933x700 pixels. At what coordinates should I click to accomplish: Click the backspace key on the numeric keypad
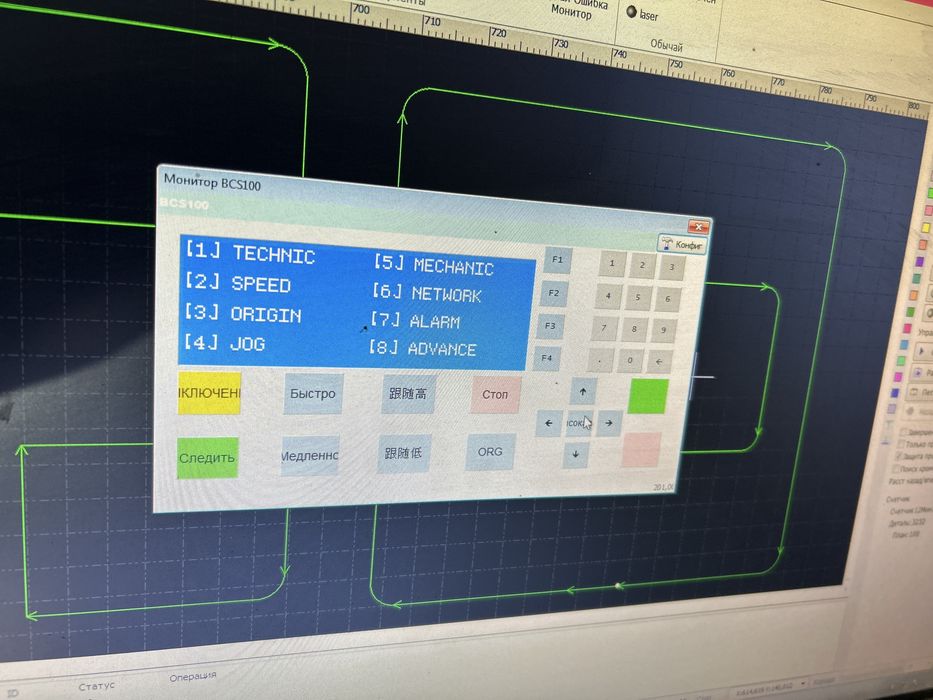pos(659,361)
